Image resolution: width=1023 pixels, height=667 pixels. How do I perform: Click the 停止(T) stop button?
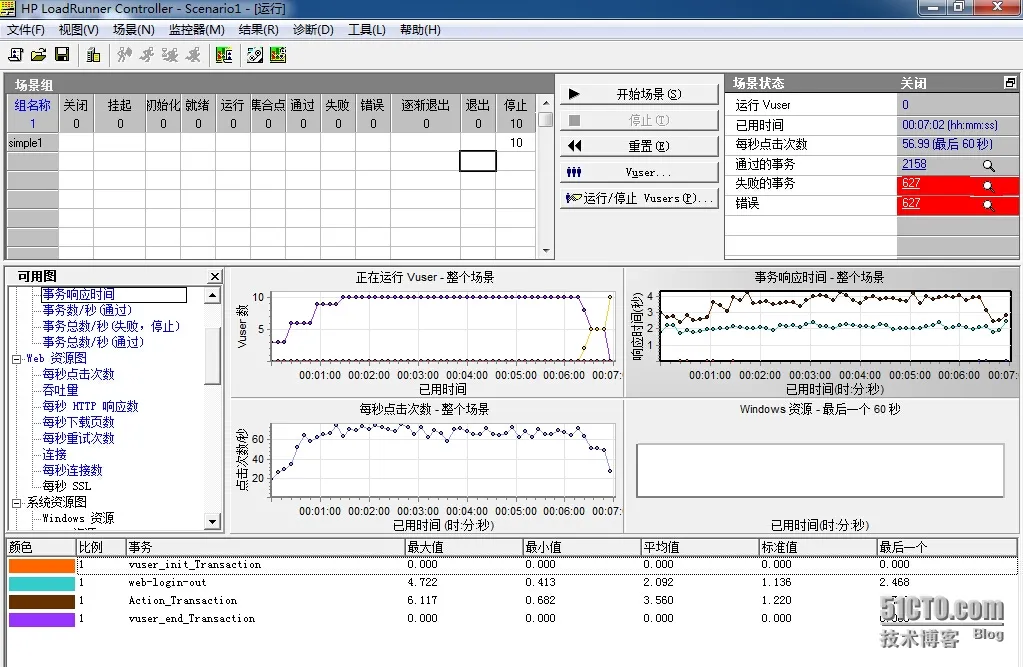coord(639,120)
